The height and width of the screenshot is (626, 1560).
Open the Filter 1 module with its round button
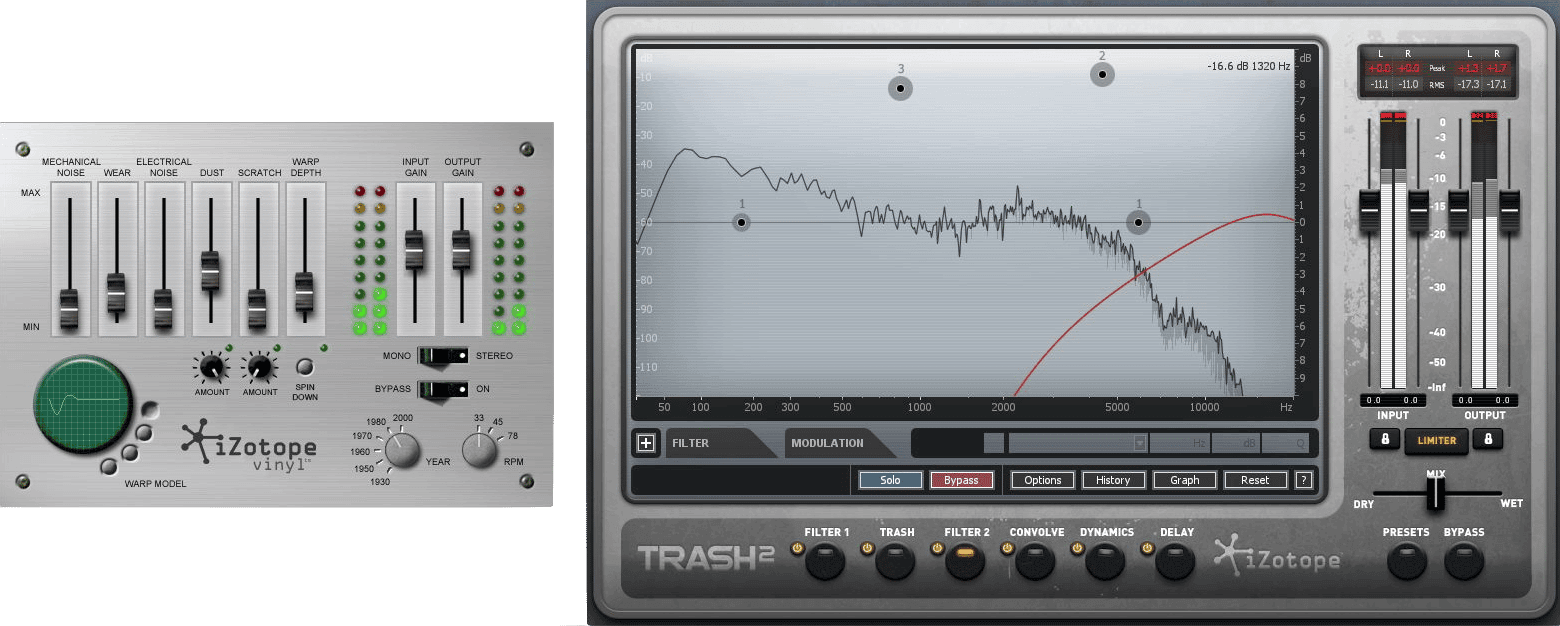[825, 561]
